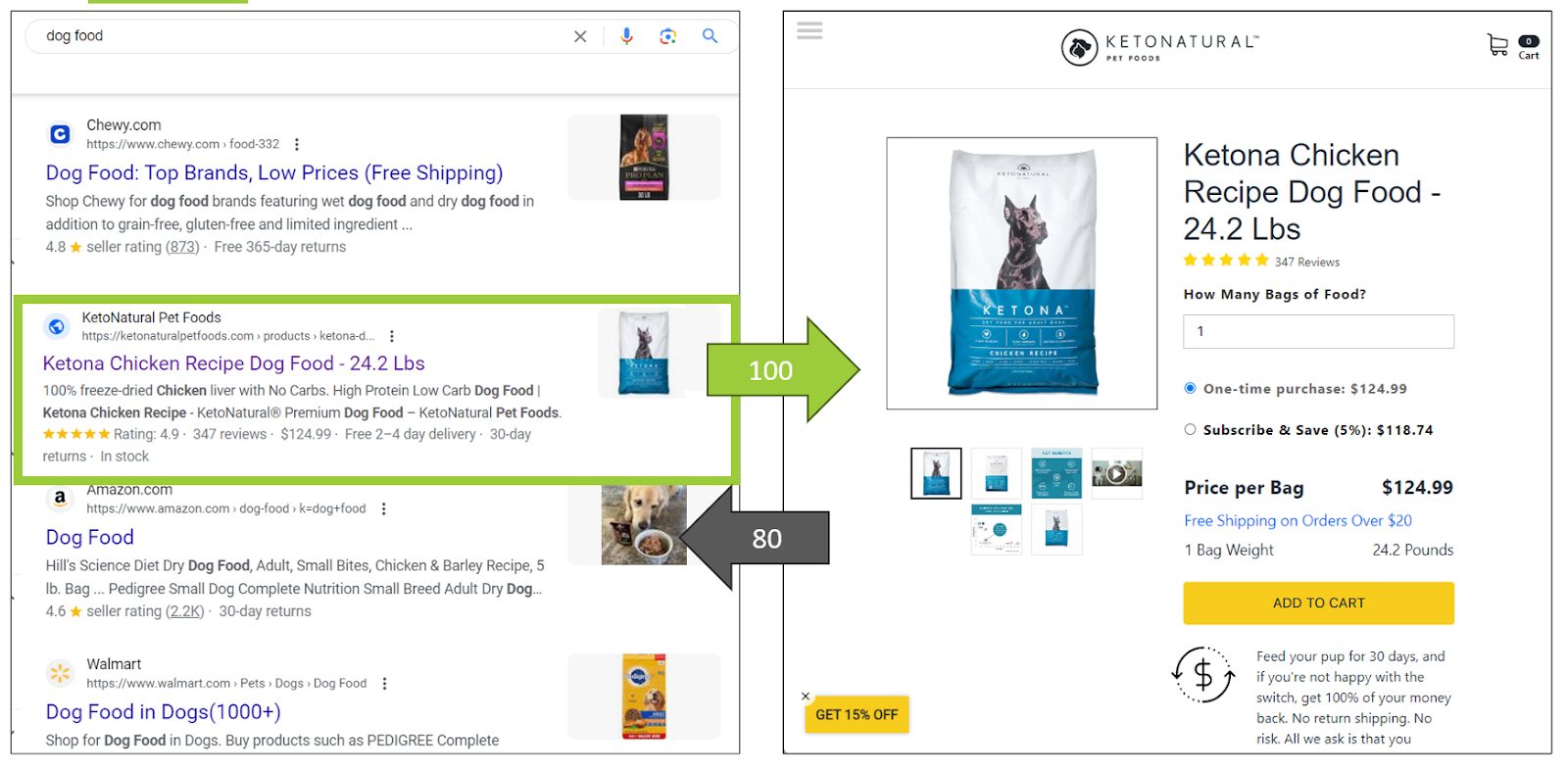
Task: Click the bags quantity input field
Action: tap(1318, 331)
